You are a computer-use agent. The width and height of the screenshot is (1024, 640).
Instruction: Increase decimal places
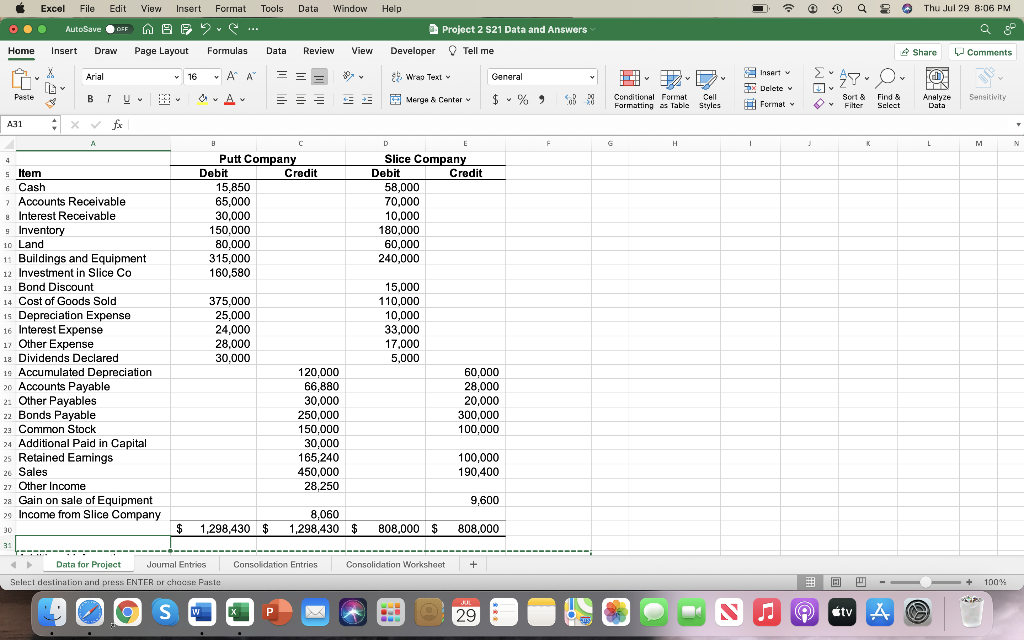pos(571,100)
